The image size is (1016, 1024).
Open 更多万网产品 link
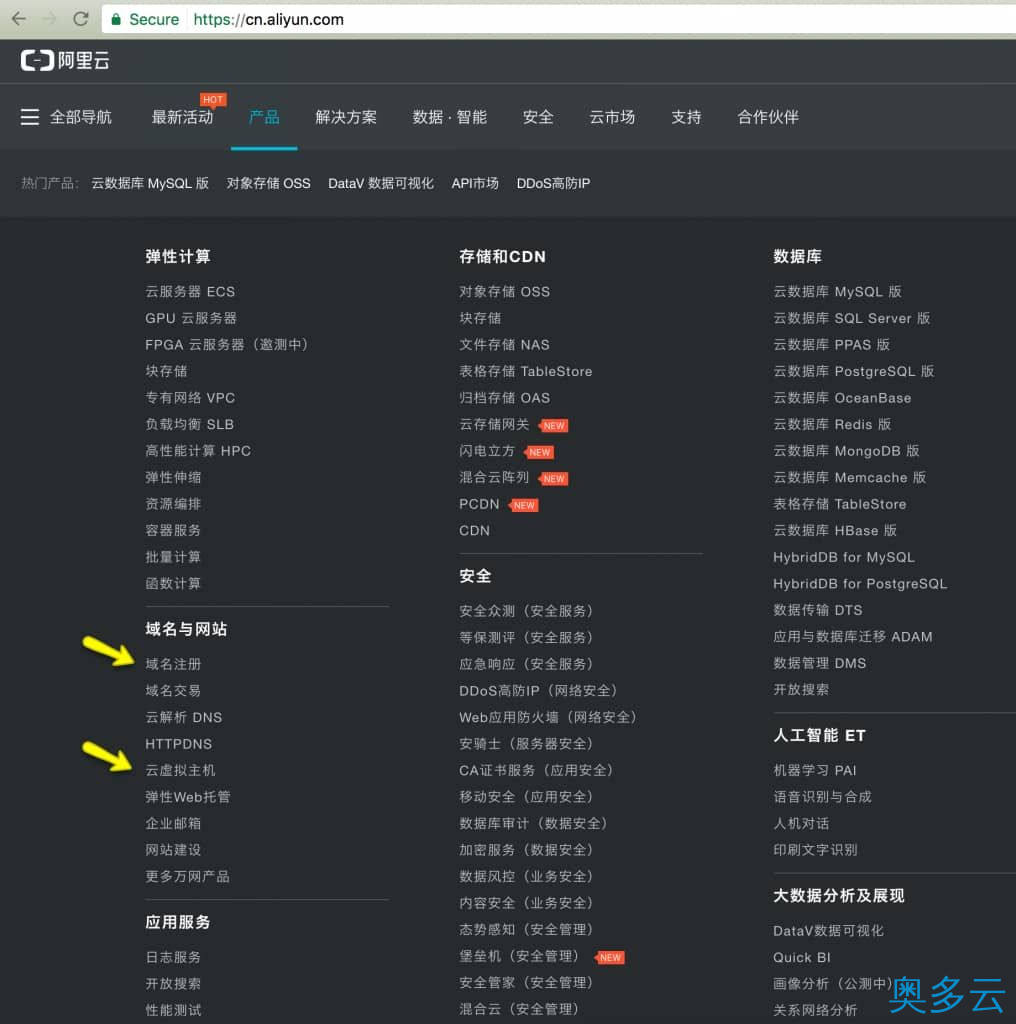click(x=187, y=876)
